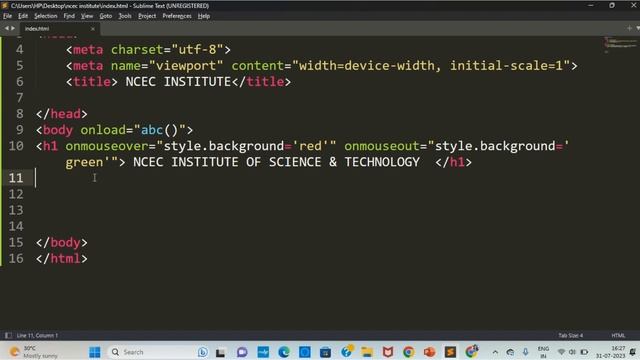Click line number 9 in the gutter
Viewport: 640px width, 360px height.
[19, 130]
